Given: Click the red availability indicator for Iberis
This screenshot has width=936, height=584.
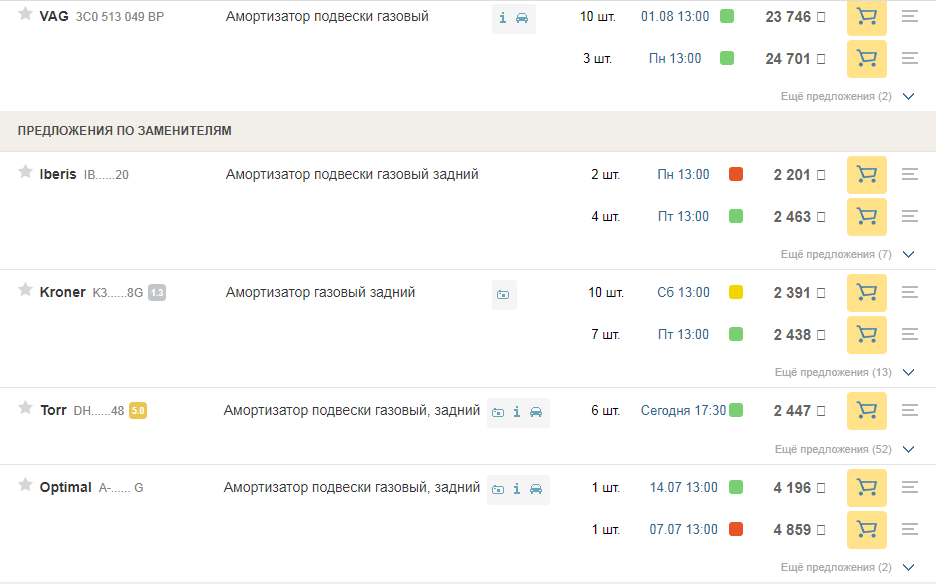Looking at the screenshot, I should (x=736, y=175).
